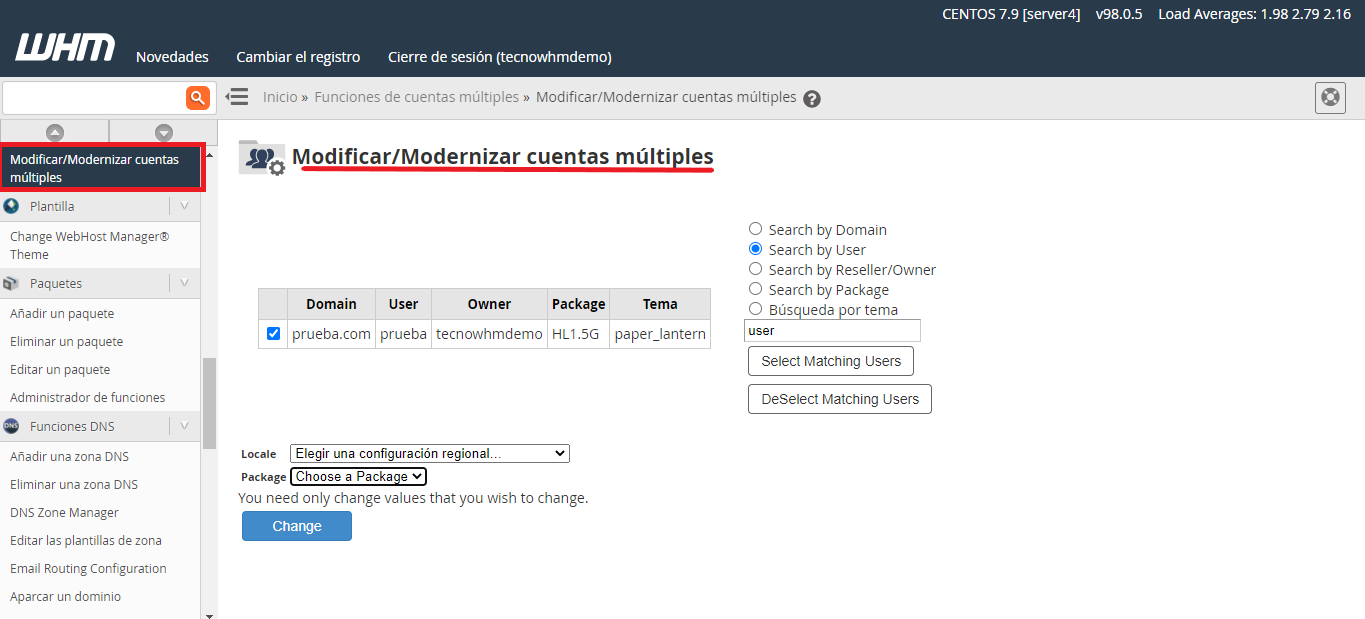
Task: Click Cambiar el registro menu item
Action: point(298,57)
